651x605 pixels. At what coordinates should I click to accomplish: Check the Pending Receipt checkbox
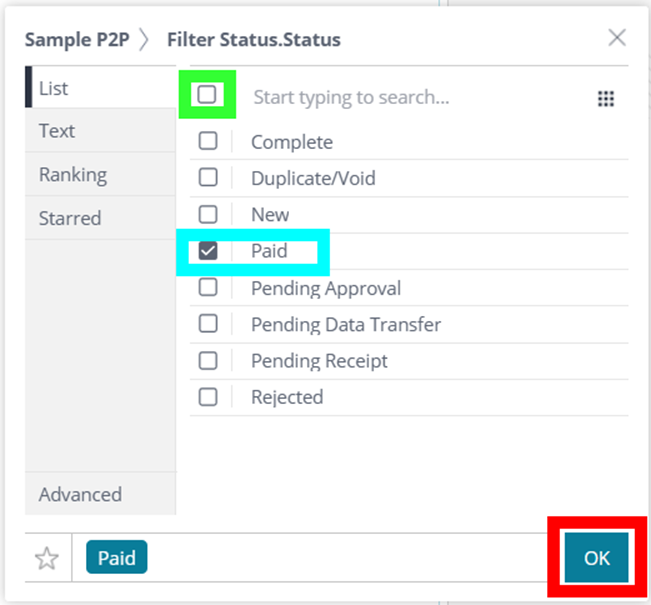pyautogui.click(x=208, y=360)
